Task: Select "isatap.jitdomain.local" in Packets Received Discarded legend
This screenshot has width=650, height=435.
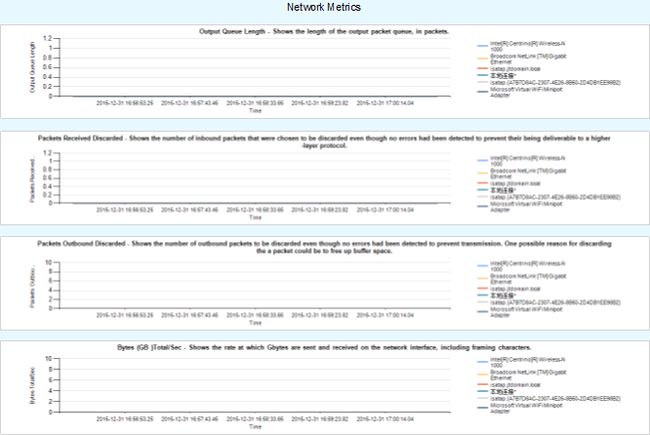Action: pos(515,183)
